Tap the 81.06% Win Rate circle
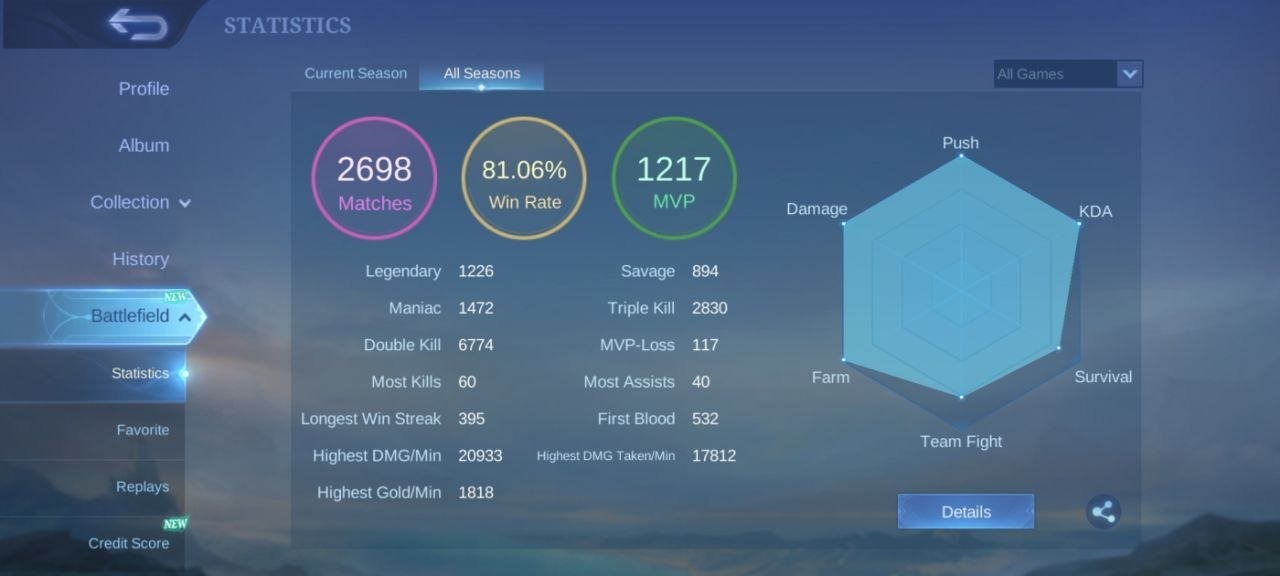This screenshot has width=1280, height=576. click(x=524, y=179)
